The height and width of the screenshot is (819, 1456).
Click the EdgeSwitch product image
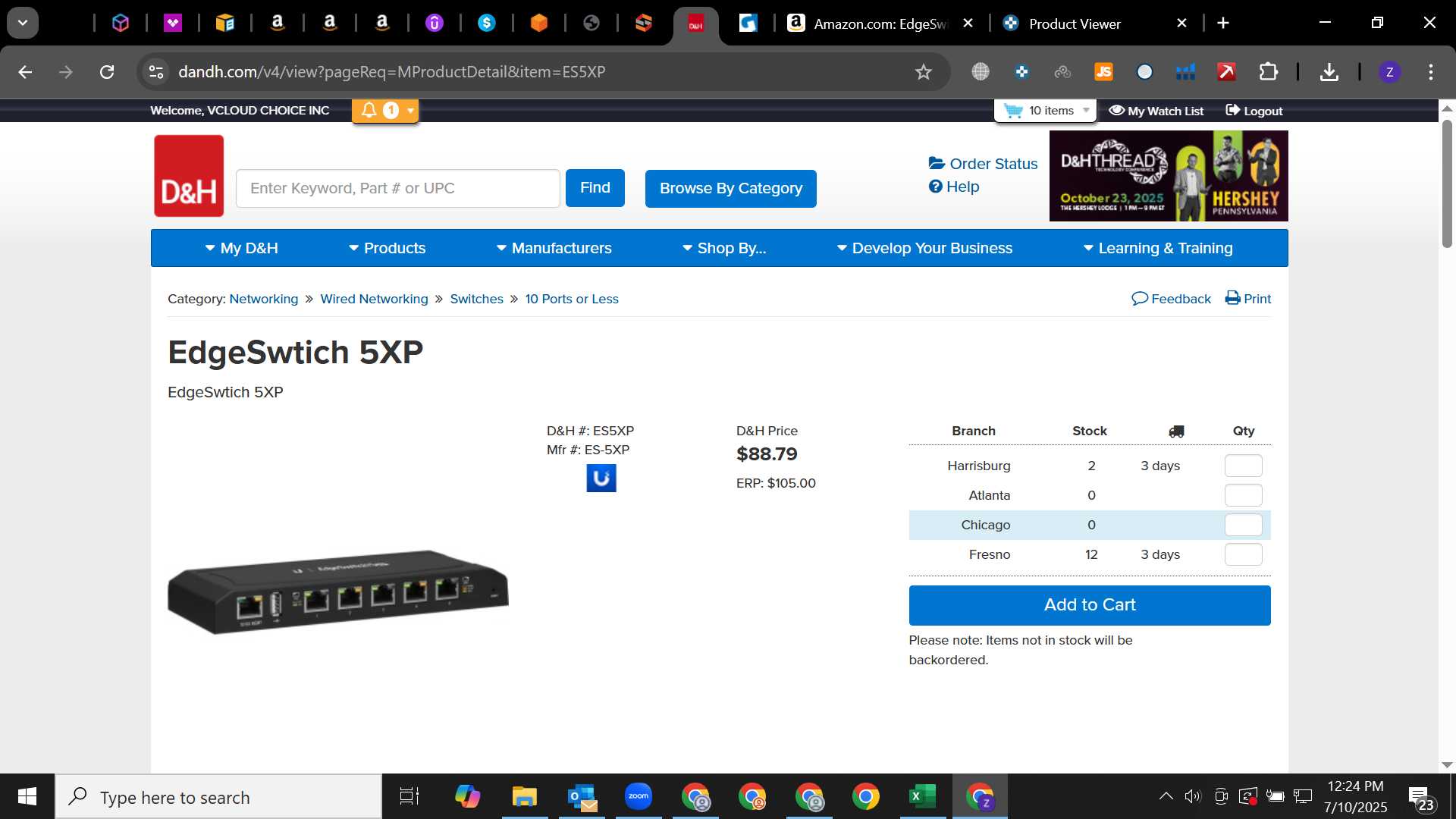coord(338,591)
